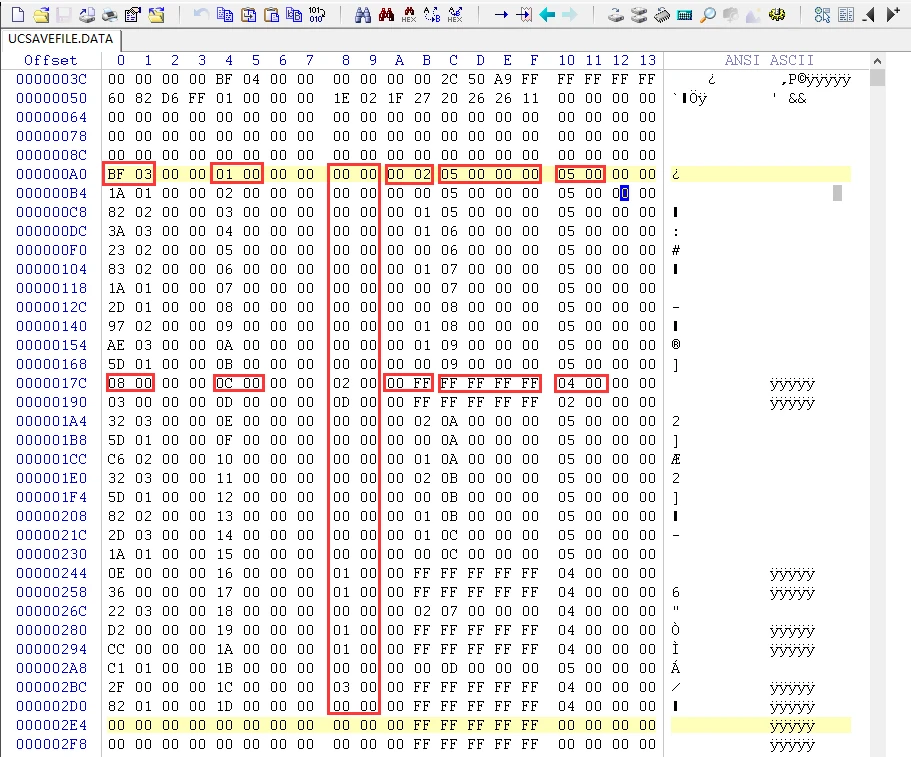The image size is (911, 757).
Task: Select offset row 00000190
Action: click(x=51, y=402)
